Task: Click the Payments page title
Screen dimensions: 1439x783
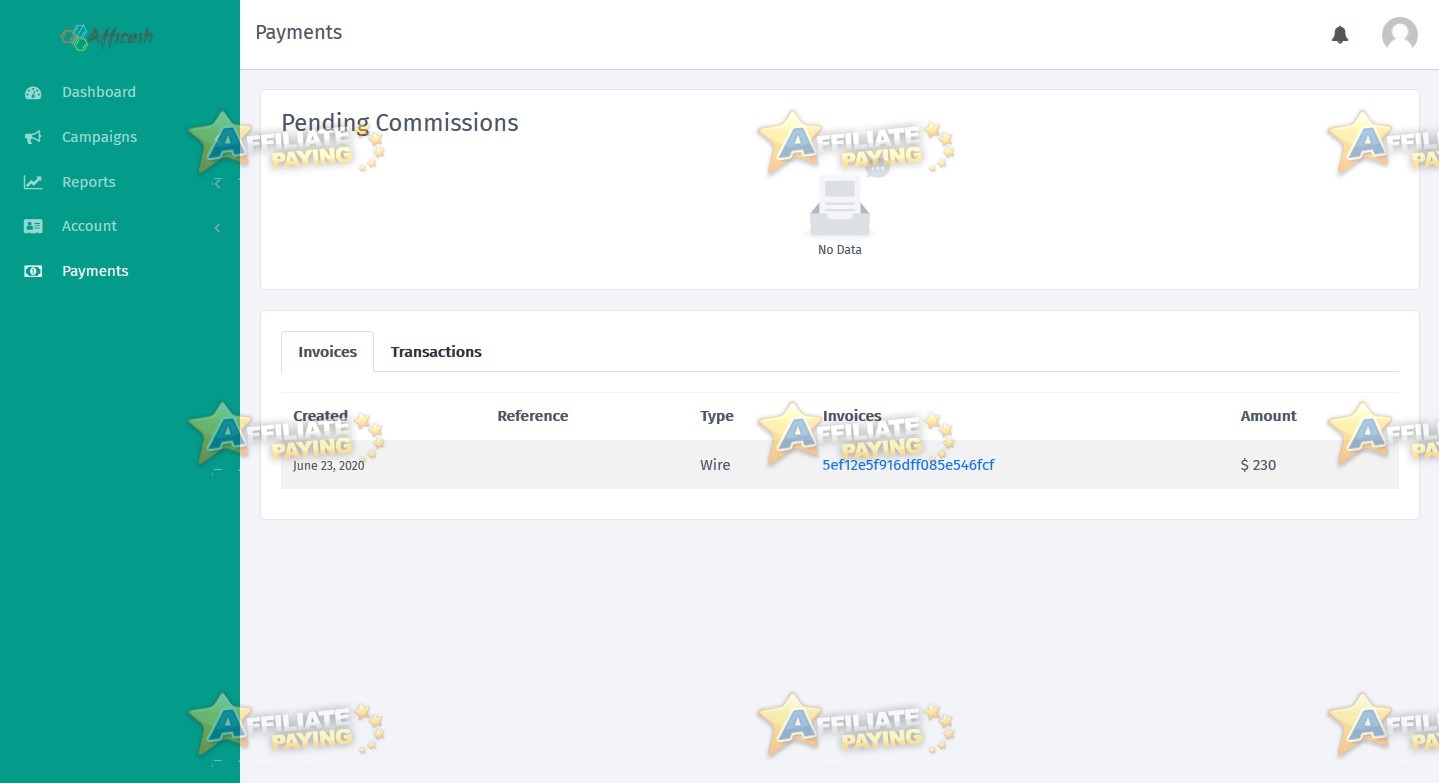Action: pyautogui.click(x=299, y=32)
